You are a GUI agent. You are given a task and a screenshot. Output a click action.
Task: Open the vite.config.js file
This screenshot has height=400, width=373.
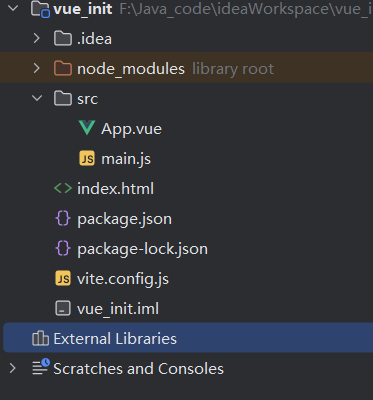pyautogui.click(x=123, y=279)
